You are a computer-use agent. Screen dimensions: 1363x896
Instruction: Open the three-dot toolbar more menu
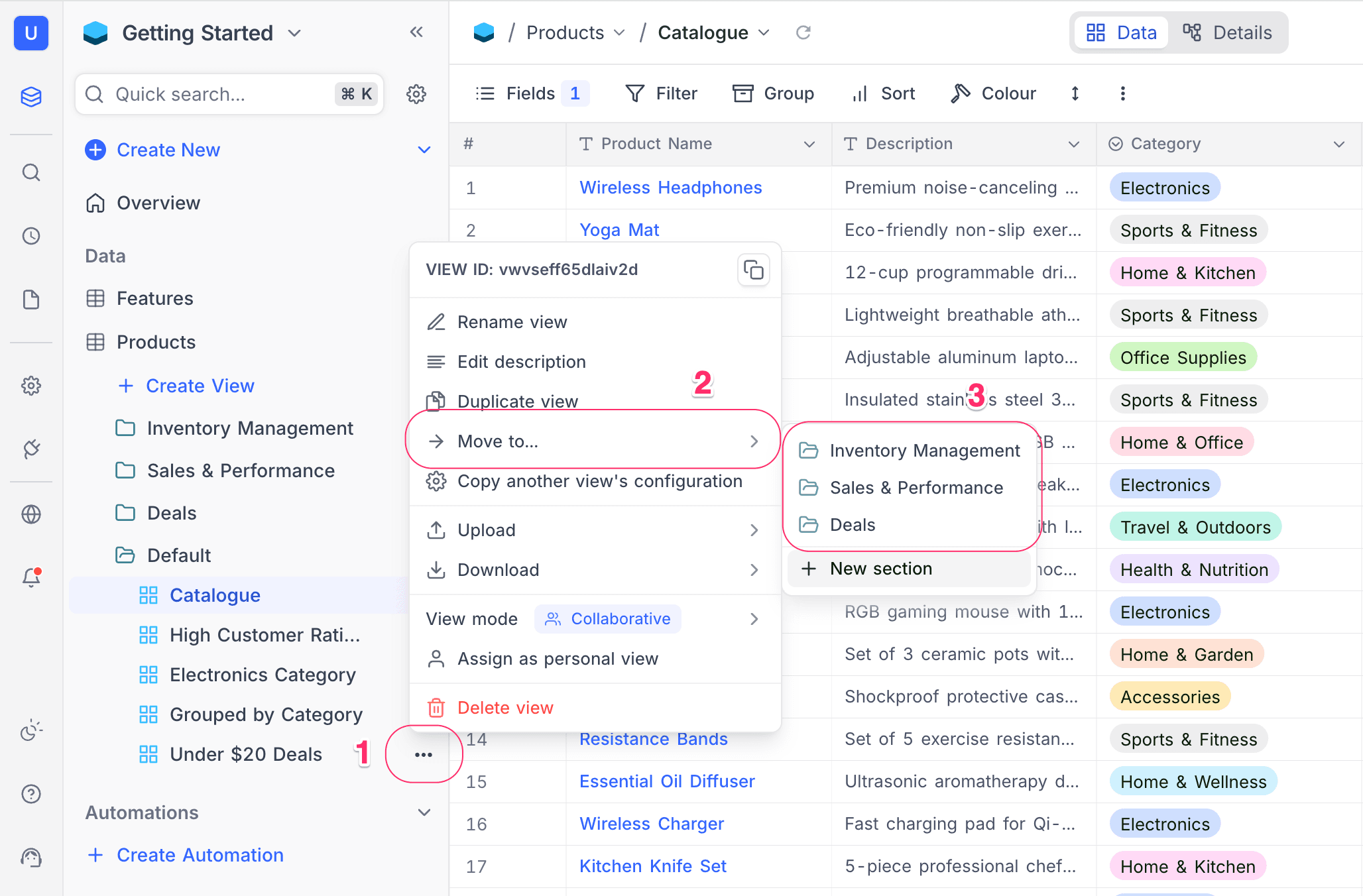(1122, 93)
